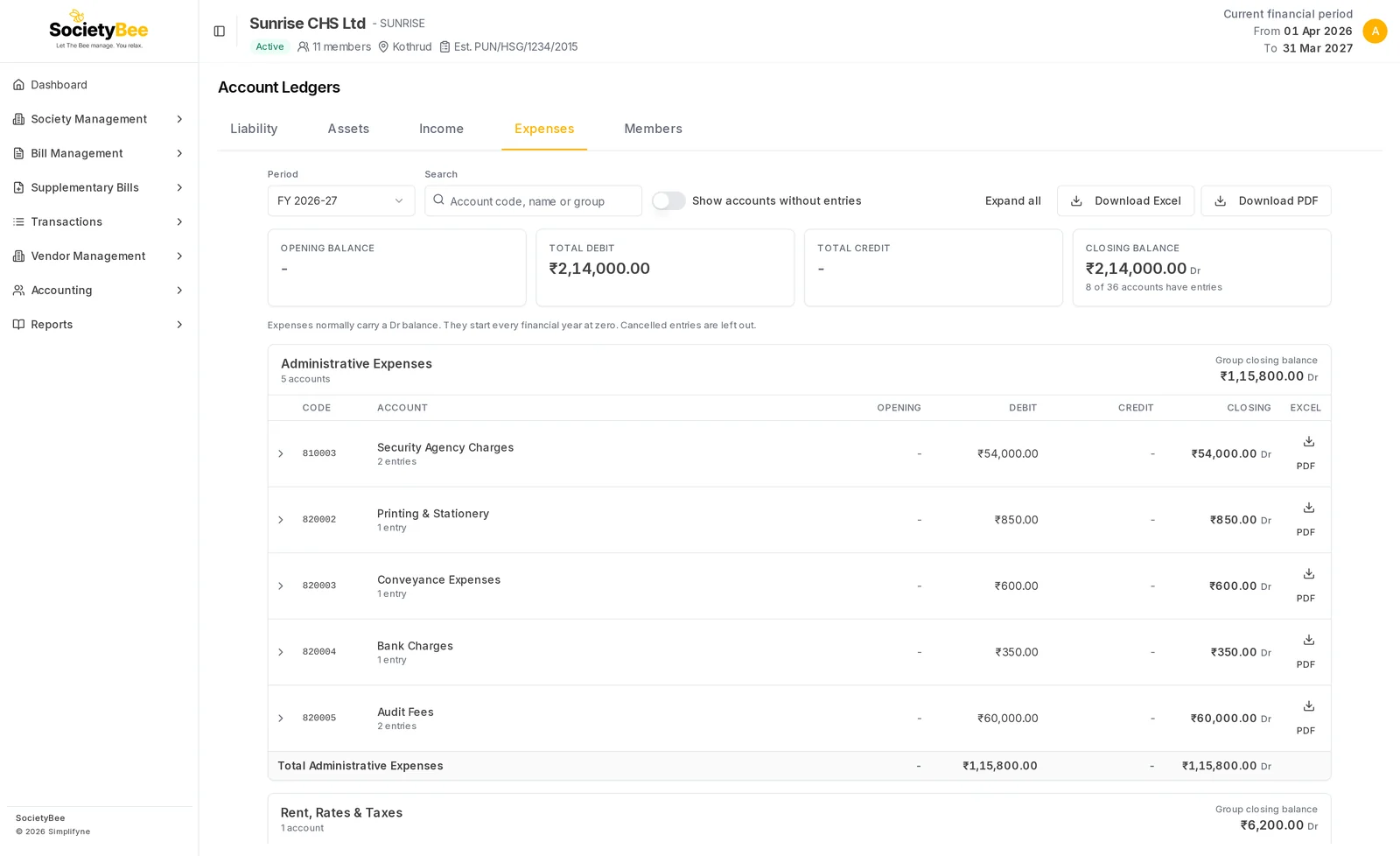Screen dimensions: 1400x856
Task: Download PDF for Audit Fees
Action: coord(1305,730)
